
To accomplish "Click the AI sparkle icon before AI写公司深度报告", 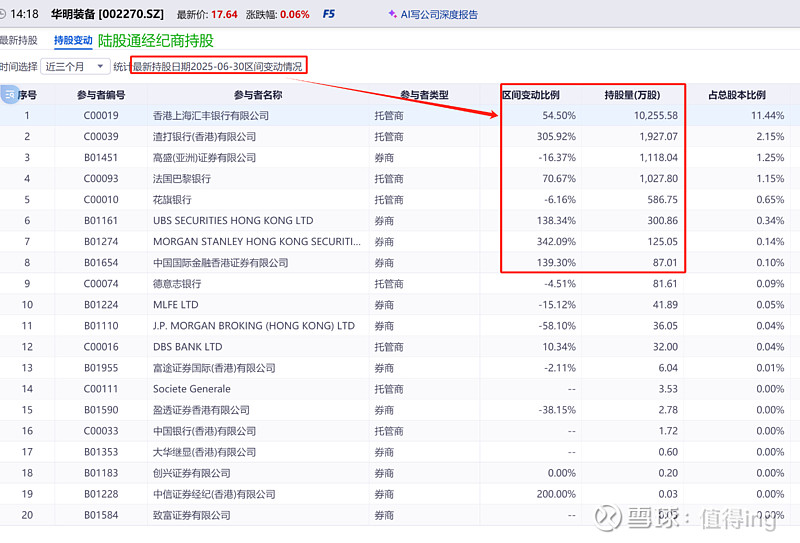I will point(392,14).
